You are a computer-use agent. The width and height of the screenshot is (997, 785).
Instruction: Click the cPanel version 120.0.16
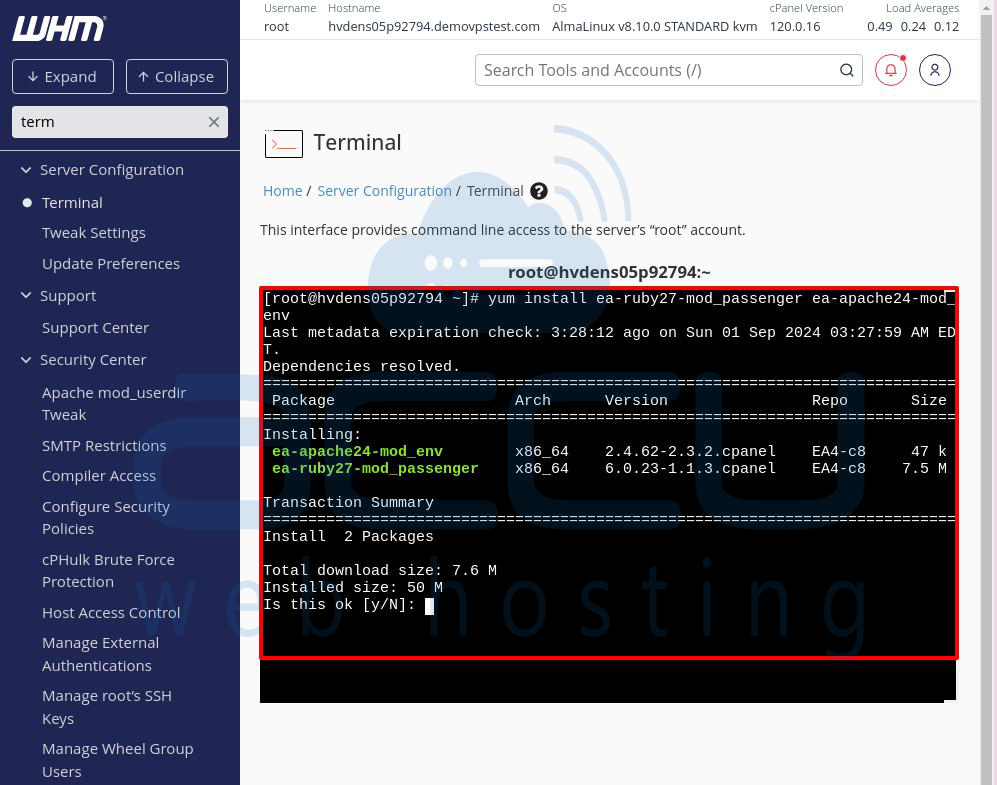tap(795, 27)
